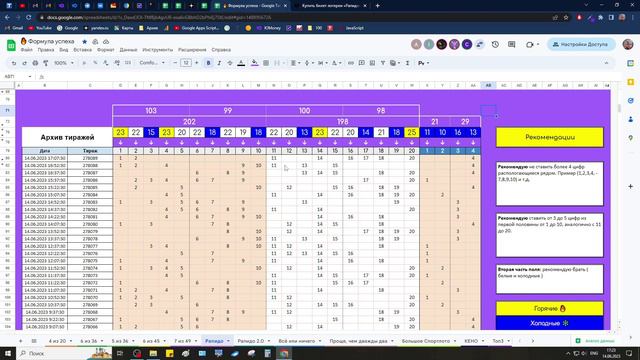Toggle italic formatting

219,63
